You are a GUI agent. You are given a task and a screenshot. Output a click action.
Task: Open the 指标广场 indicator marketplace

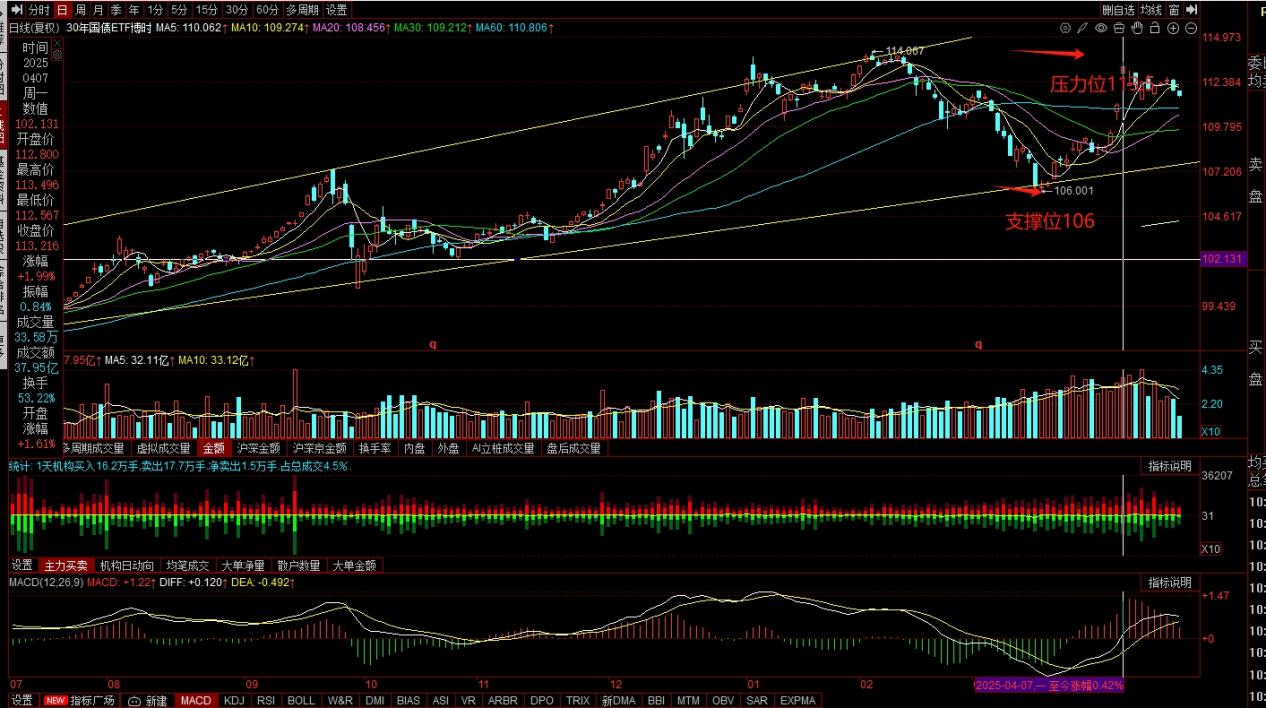92,700
